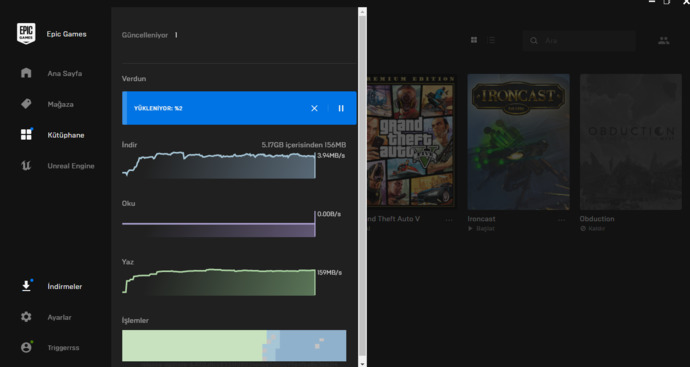Open Ayarlar settings page
690x367 pixels.
coord(59,317)
